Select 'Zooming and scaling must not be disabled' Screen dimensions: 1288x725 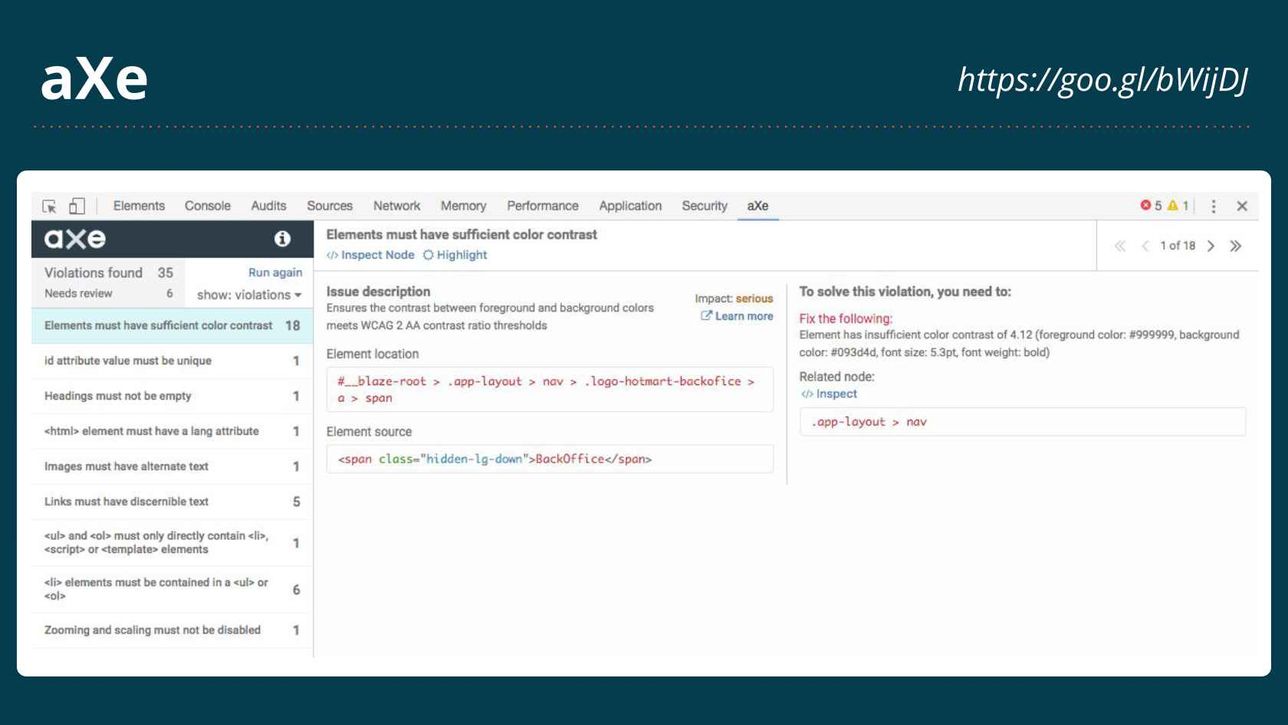172,631
